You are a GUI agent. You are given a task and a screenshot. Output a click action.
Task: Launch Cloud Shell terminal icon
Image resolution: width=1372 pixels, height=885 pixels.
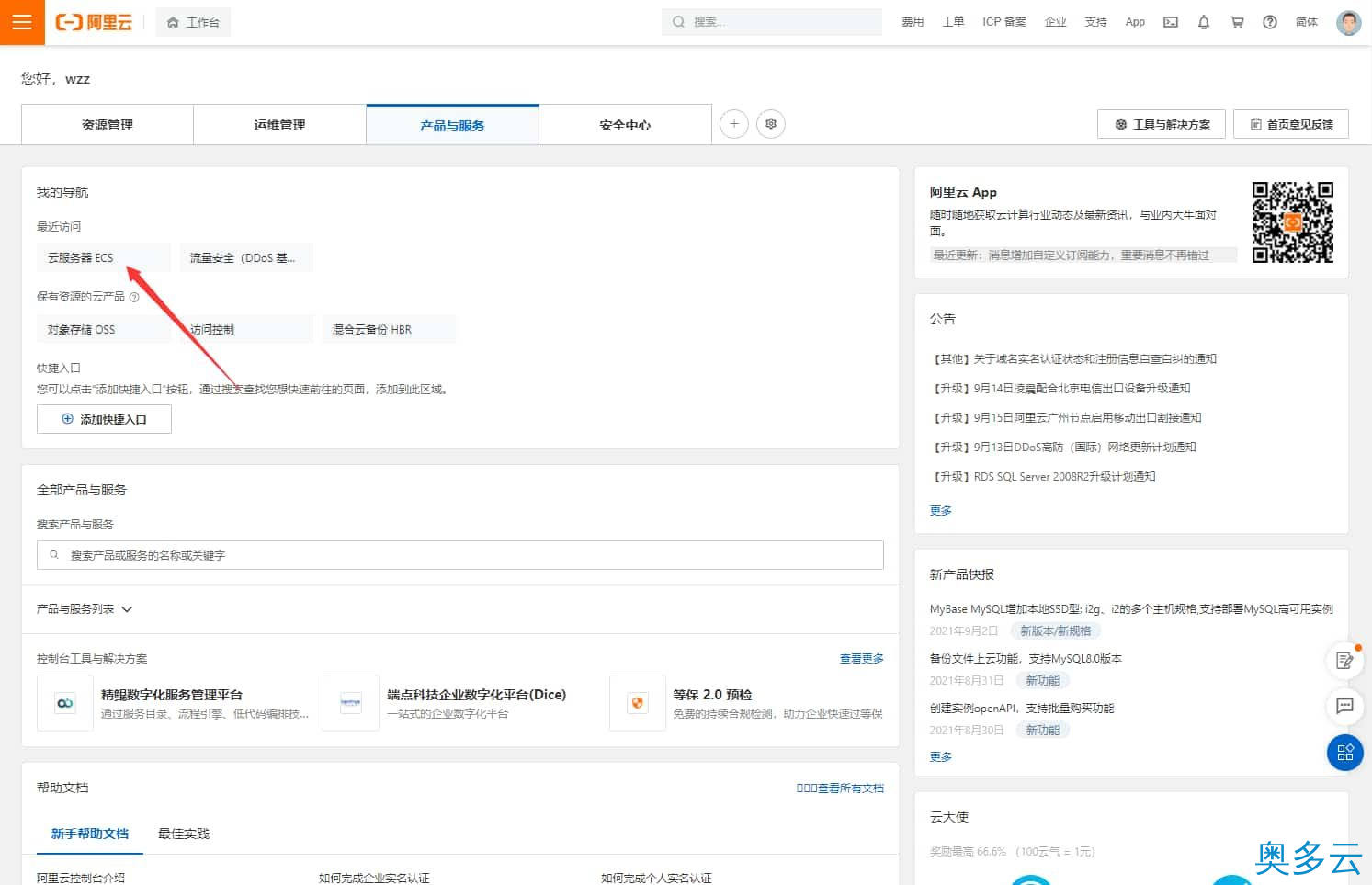[1171, 22]
